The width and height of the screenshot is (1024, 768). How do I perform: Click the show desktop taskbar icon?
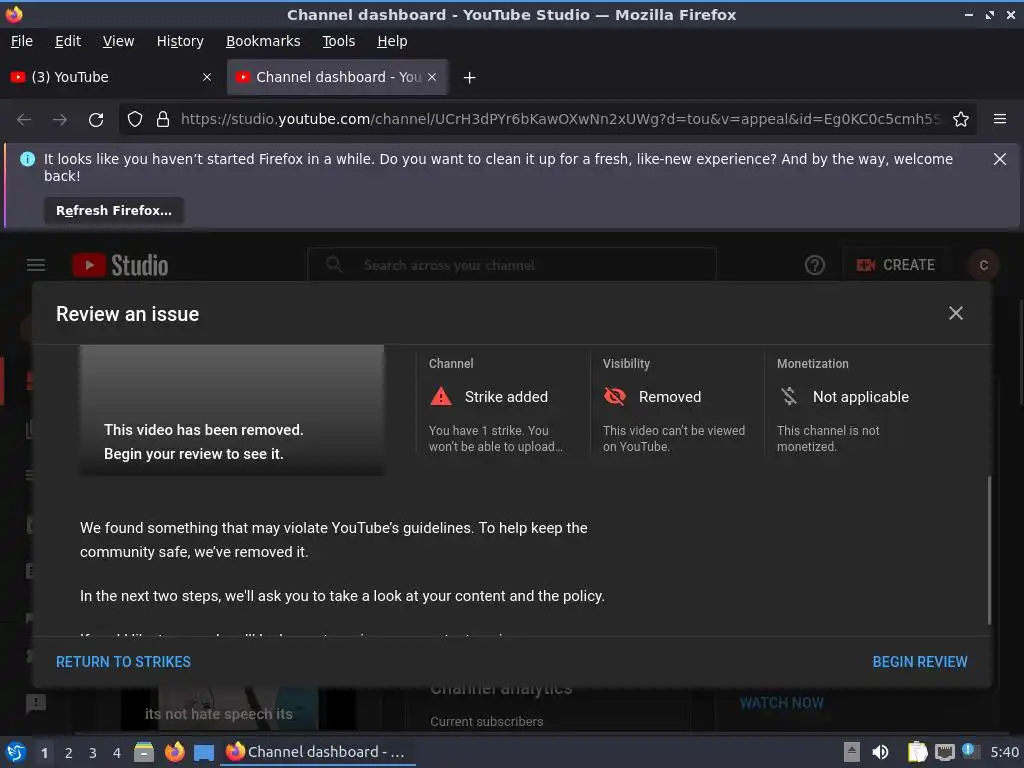pyautogui.click(x=204, y=753)
